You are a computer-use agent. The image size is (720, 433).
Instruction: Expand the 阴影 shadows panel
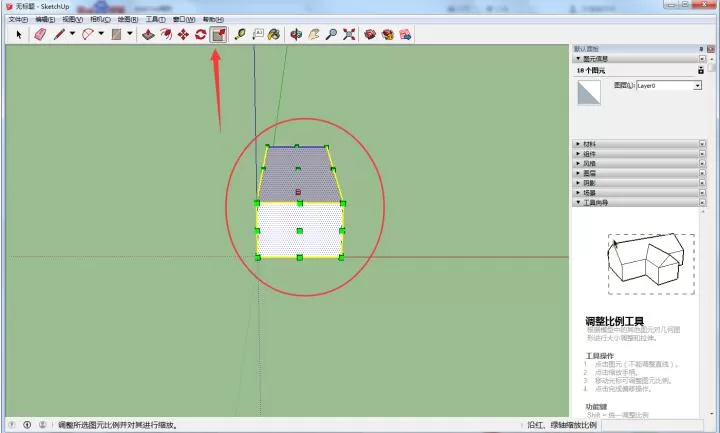[x=578, y=183]
